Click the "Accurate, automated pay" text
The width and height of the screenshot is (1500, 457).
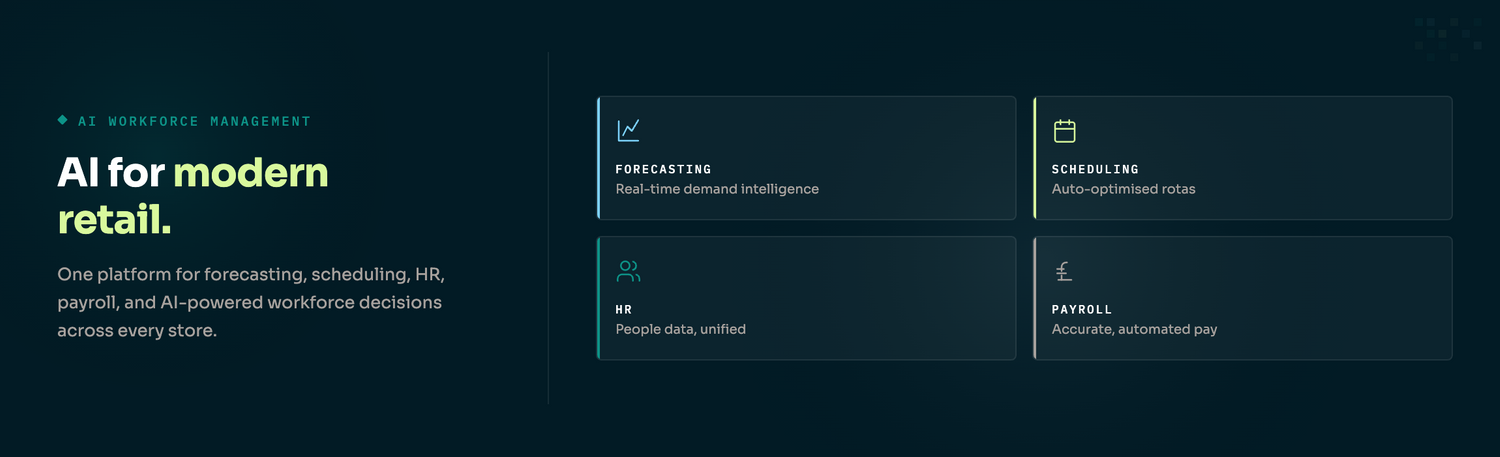coord(1134,329)
